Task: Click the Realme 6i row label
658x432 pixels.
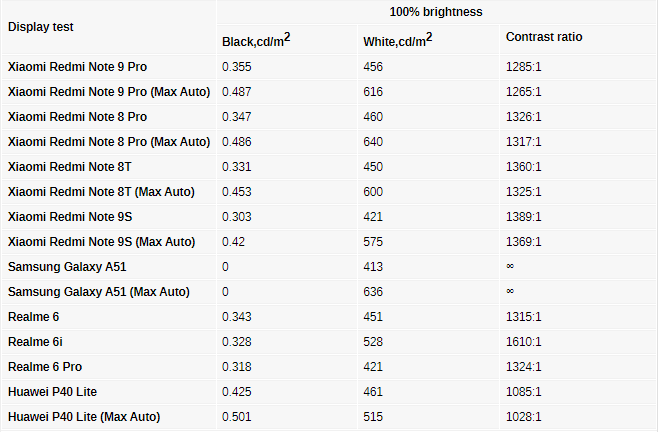Action: click(35, 342)
